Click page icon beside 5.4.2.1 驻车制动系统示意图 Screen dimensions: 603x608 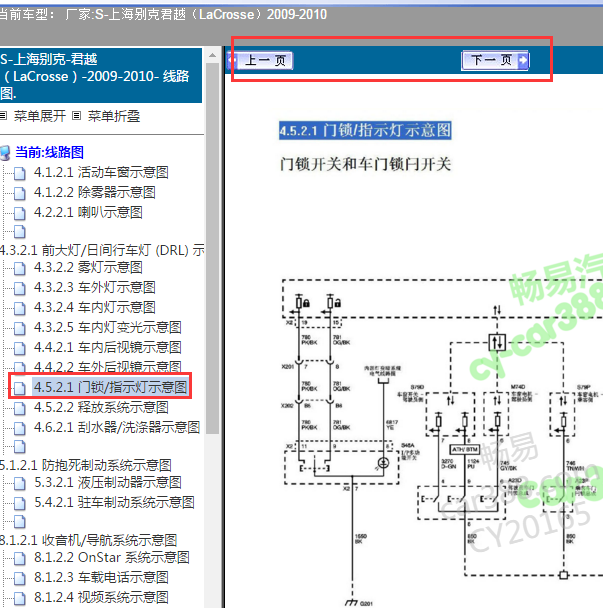[x=20, y=504]
